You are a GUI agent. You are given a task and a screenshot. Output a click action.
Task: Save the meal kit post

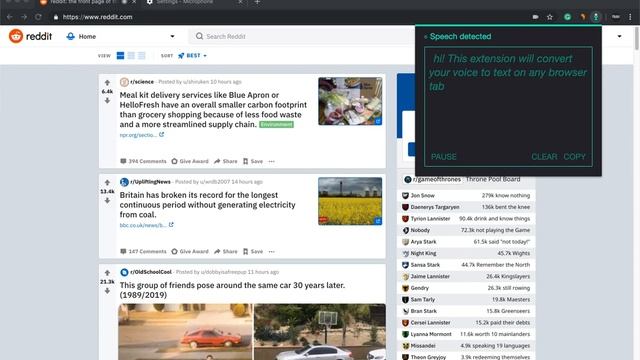pyautogui.click(x=253, y=161)
